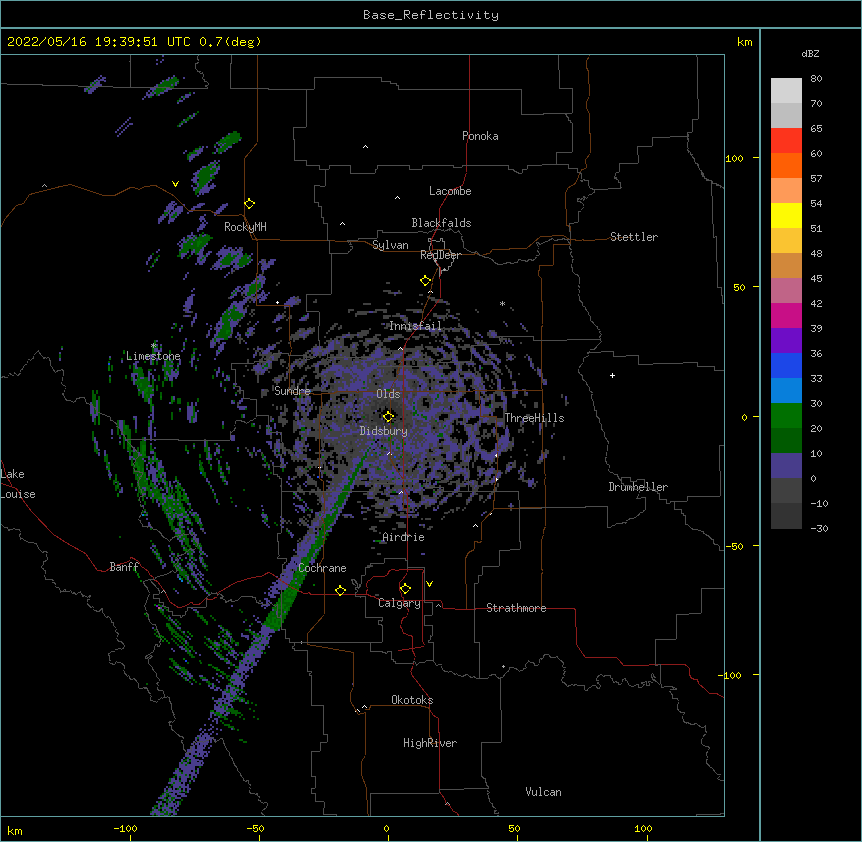The image size is (862, 842).
Task: Select the slate purple 0-10 dBZ legend swatch
Action: click(786, 466)
